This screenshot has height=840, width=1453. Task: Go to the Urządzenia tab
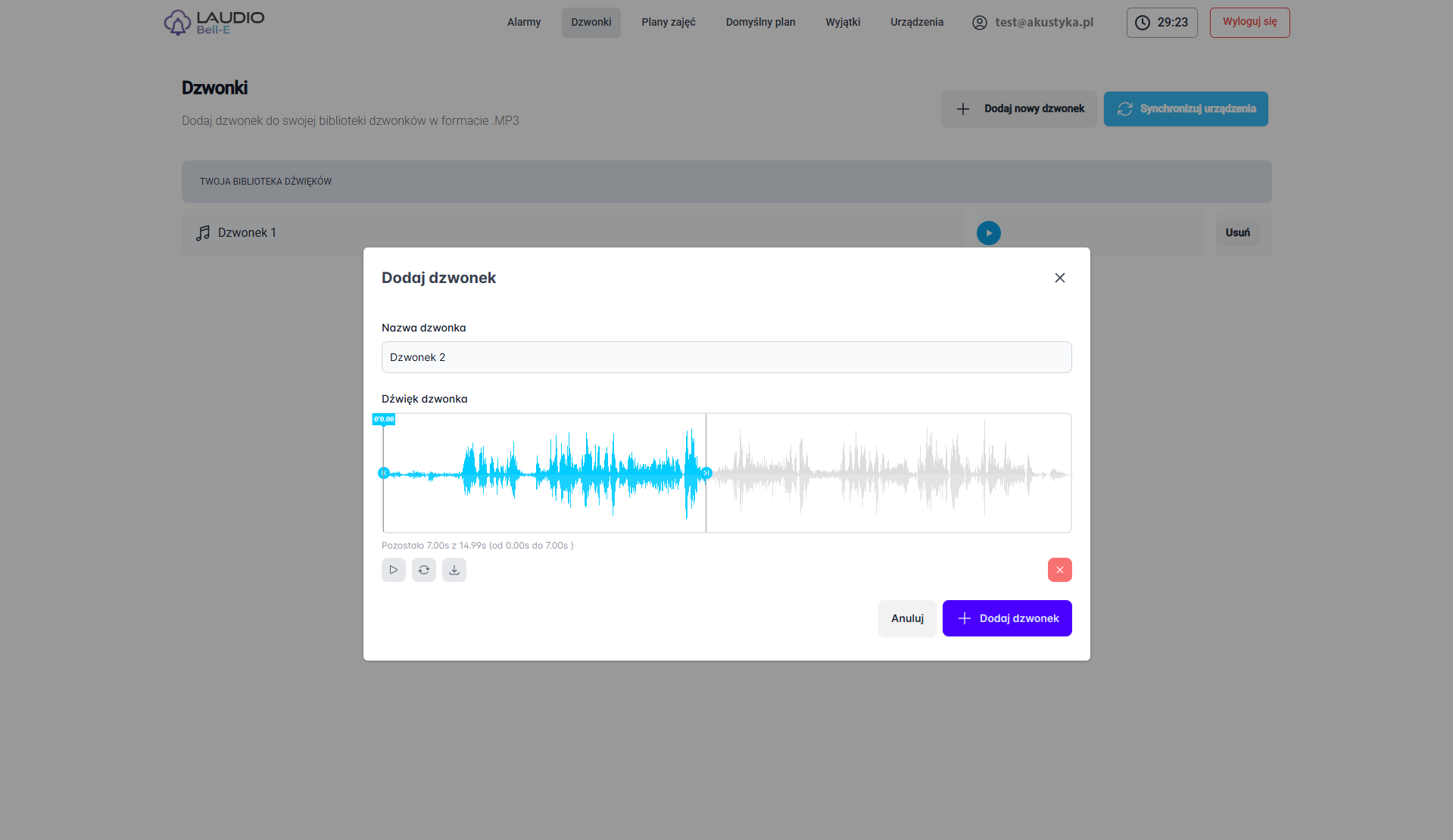916,23
